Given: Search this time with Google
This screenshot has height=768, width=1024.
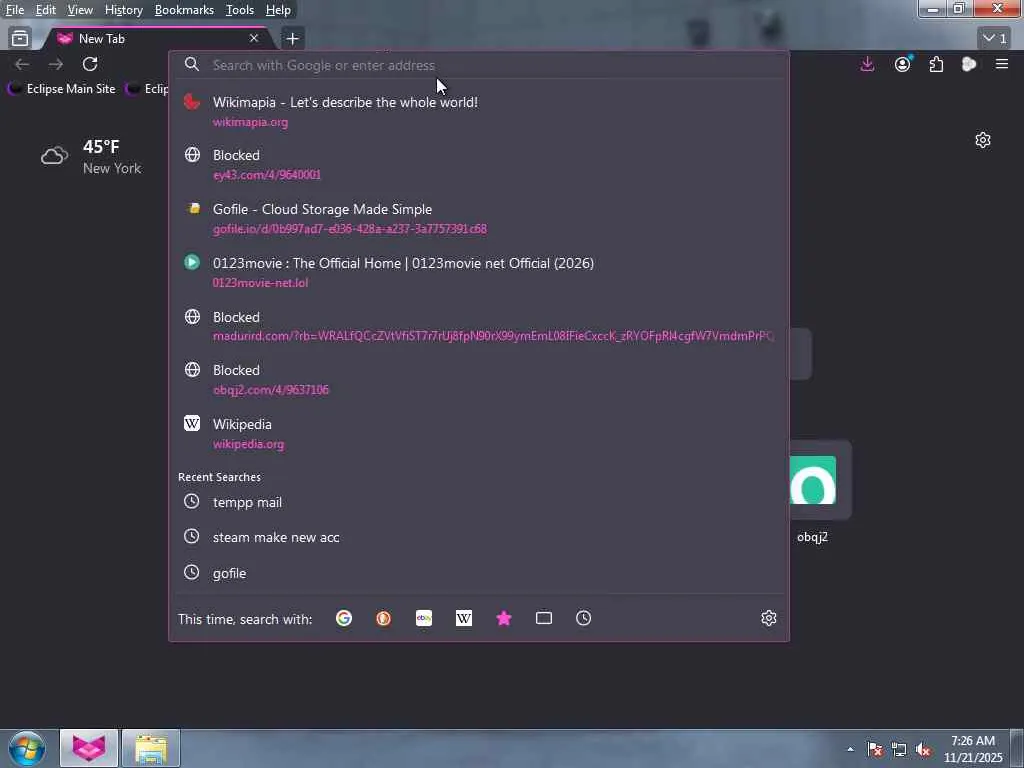Looking at the screenshot, I should pyautogui.click(x=344, y=618).
